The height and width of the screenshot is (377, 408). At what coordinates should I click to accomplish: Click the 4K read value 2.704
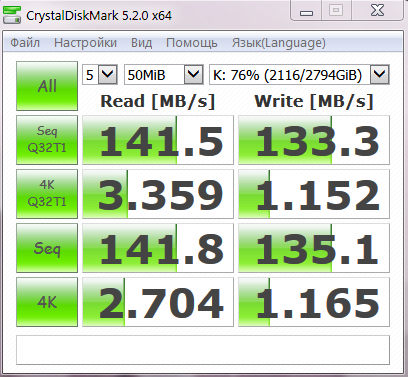(x=158, y=302)
